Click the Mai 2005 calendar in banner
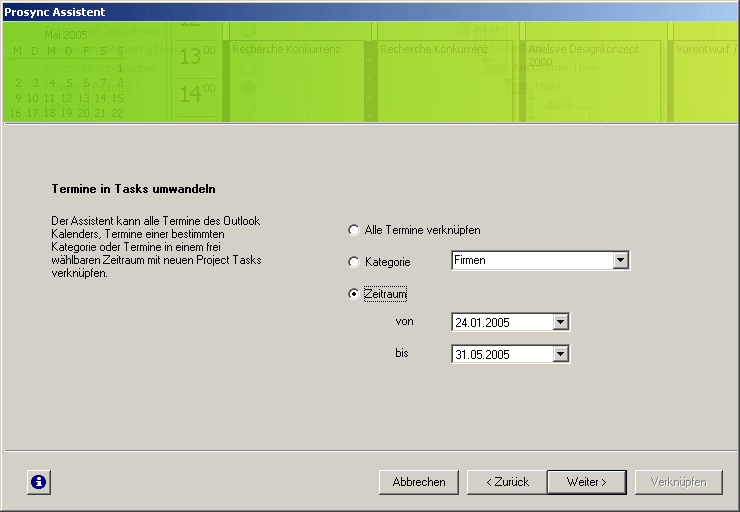740x512 pixels. (x=68, y=75)
